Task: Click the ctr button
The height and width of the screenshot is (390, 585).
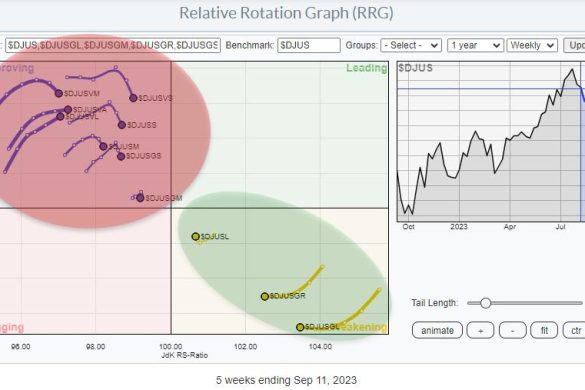Action: (x=574, y=330)
